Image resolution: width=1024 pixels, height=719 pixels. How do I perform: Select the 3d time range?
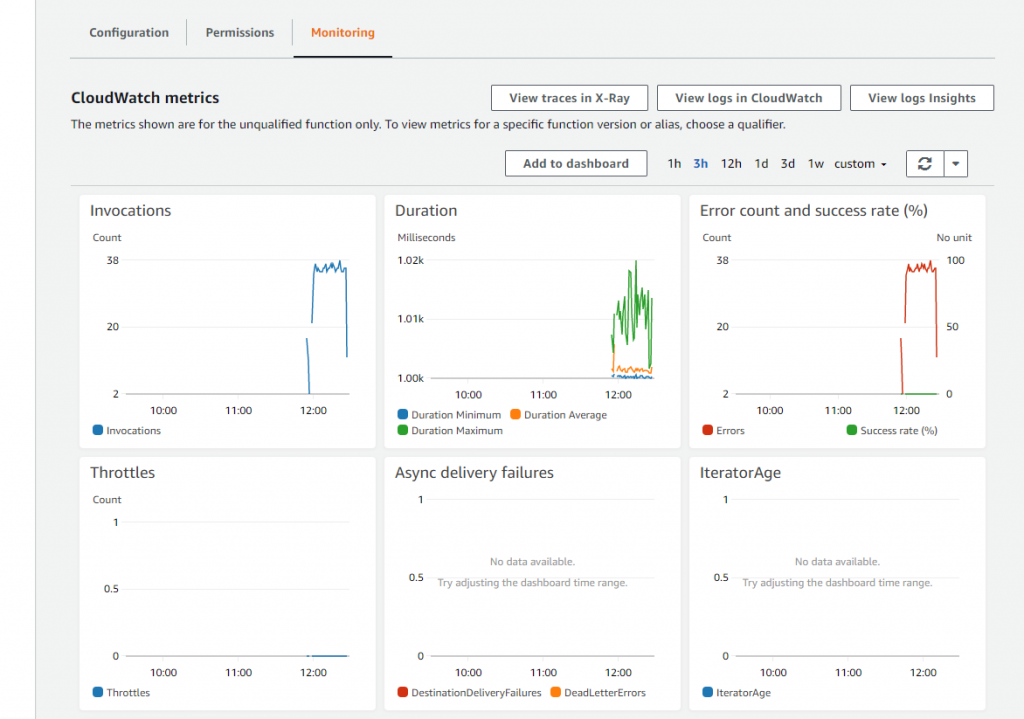(788, 163)
